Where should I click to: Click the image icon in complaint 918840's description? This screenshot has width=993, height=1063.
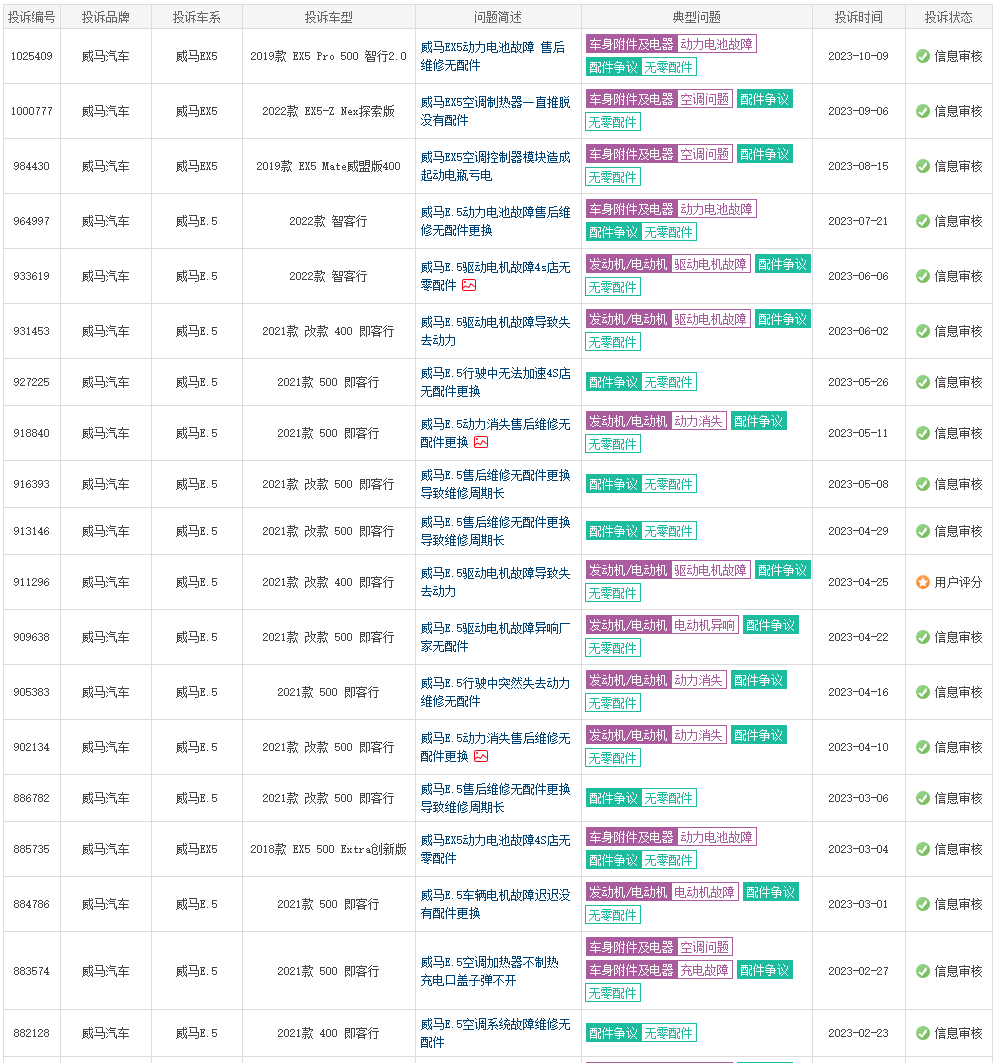[x=481, y=442]
